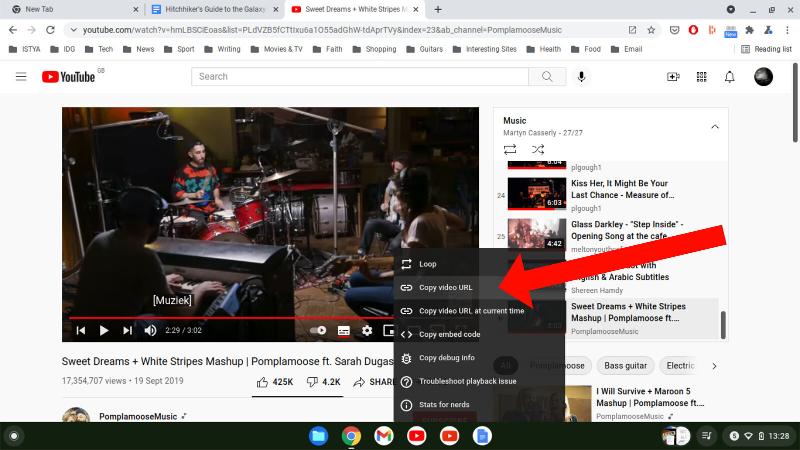800x450 pixels.
Task: Select the Bass guitar filter chip
Action: 625,366
